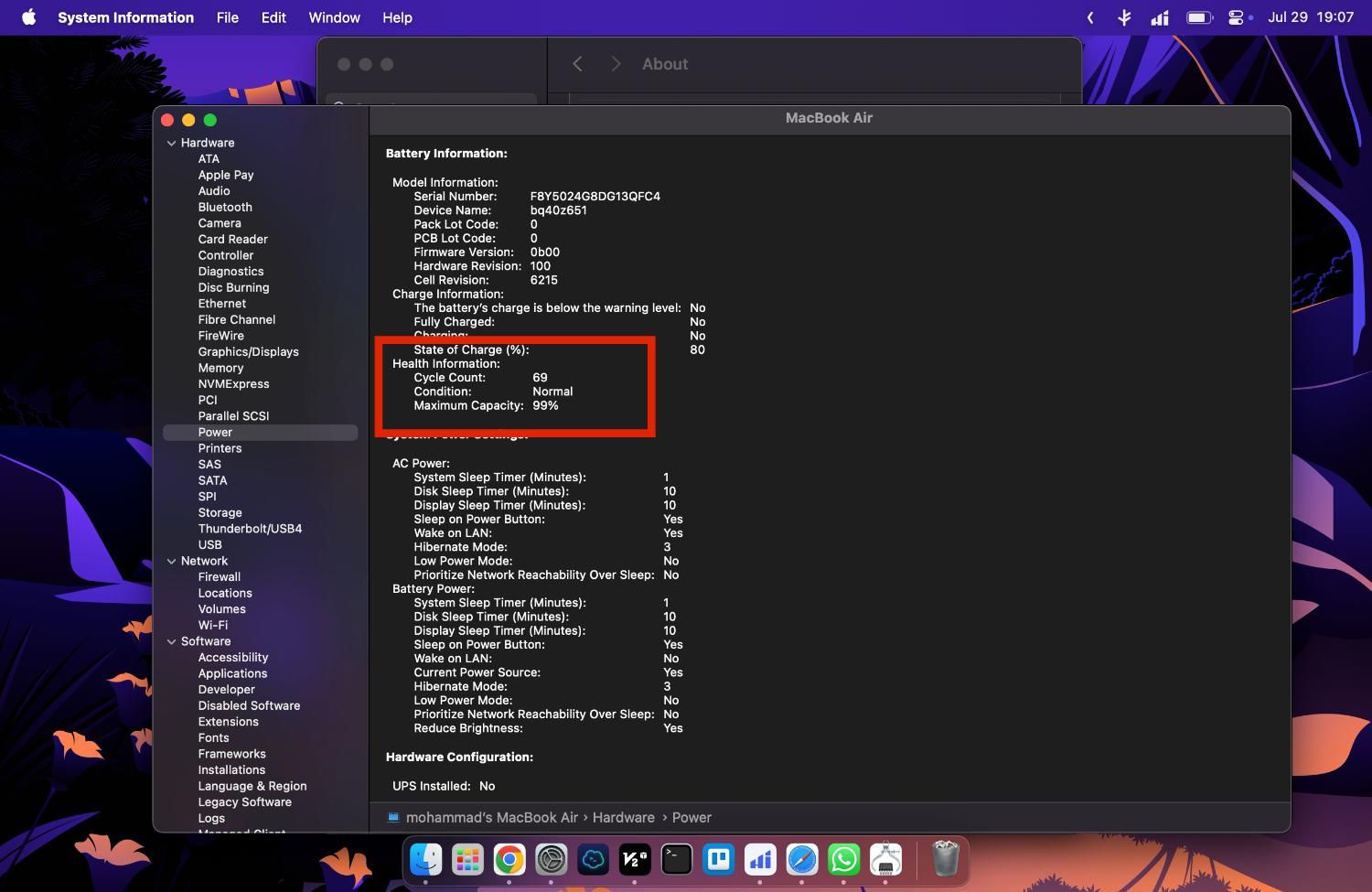This screenshot has height=892, width=1372.
Task: Select Thunderbolt/USB4 in the sidebar
Action: click(x=250, y=529)
